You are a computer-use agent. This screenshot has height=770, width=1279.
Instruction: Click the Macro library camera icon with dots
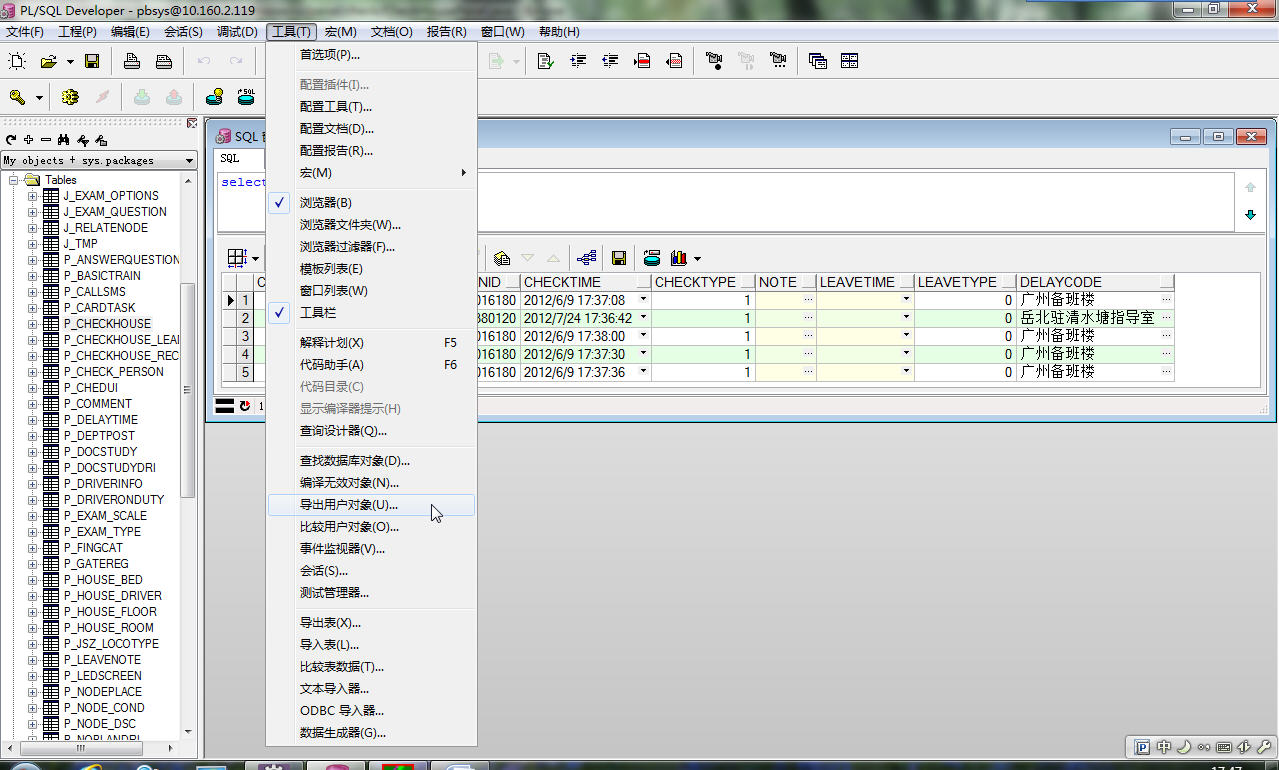778,61
